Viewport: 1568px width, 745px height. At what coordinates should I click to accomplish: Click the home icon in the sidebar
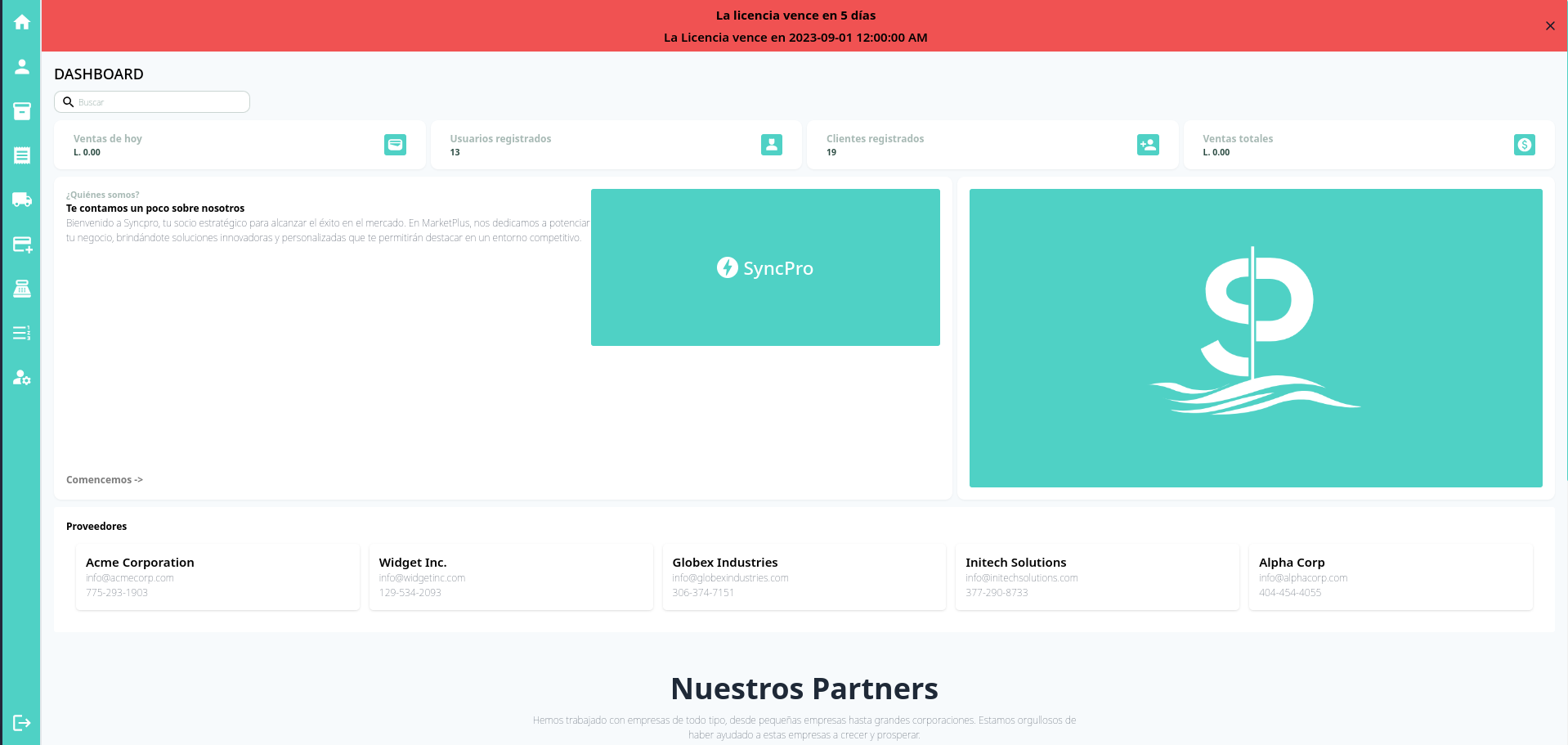coord(22,22)
